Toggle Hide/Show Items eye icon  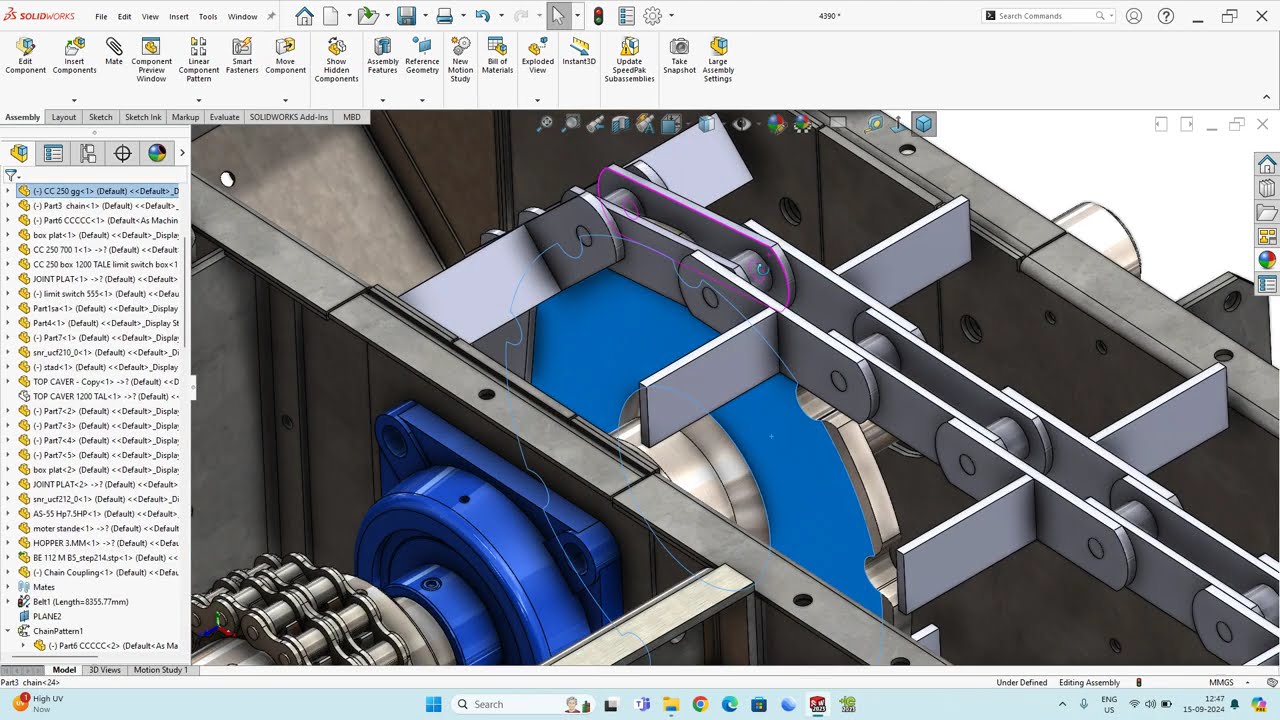tap(741, 124)
